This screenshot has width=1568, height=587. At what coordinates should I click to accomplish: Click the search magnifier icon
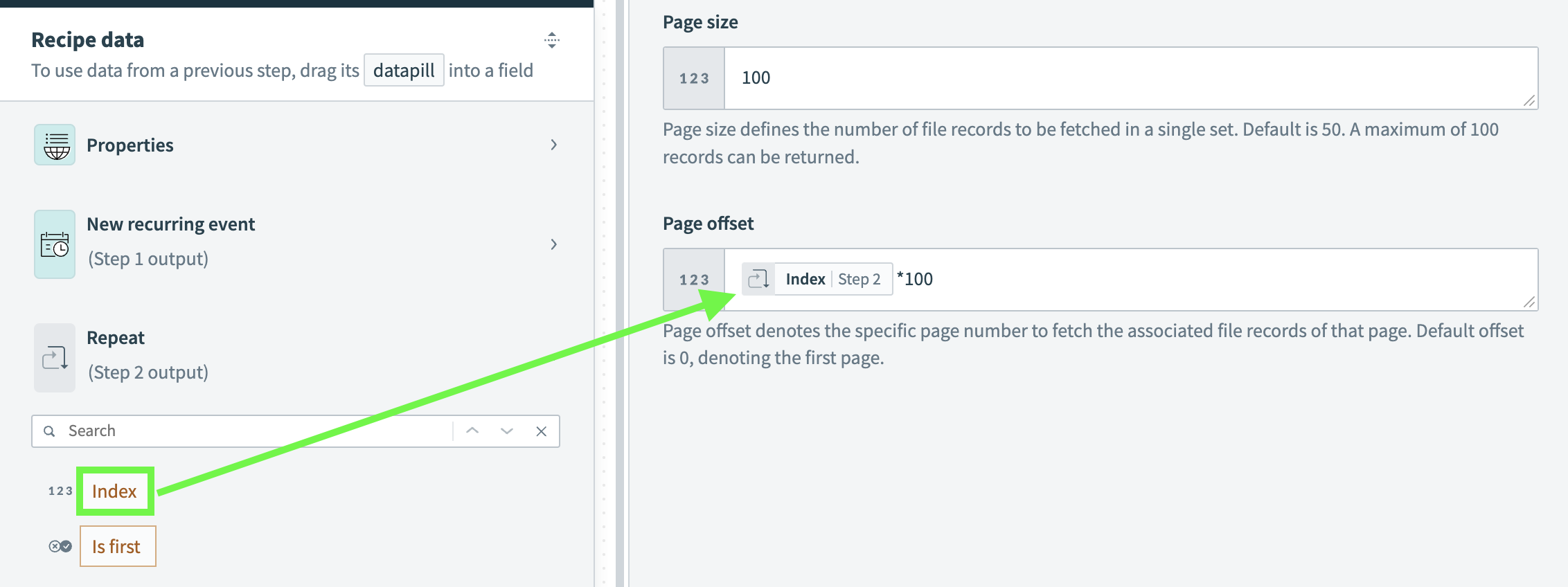[49, 431]
